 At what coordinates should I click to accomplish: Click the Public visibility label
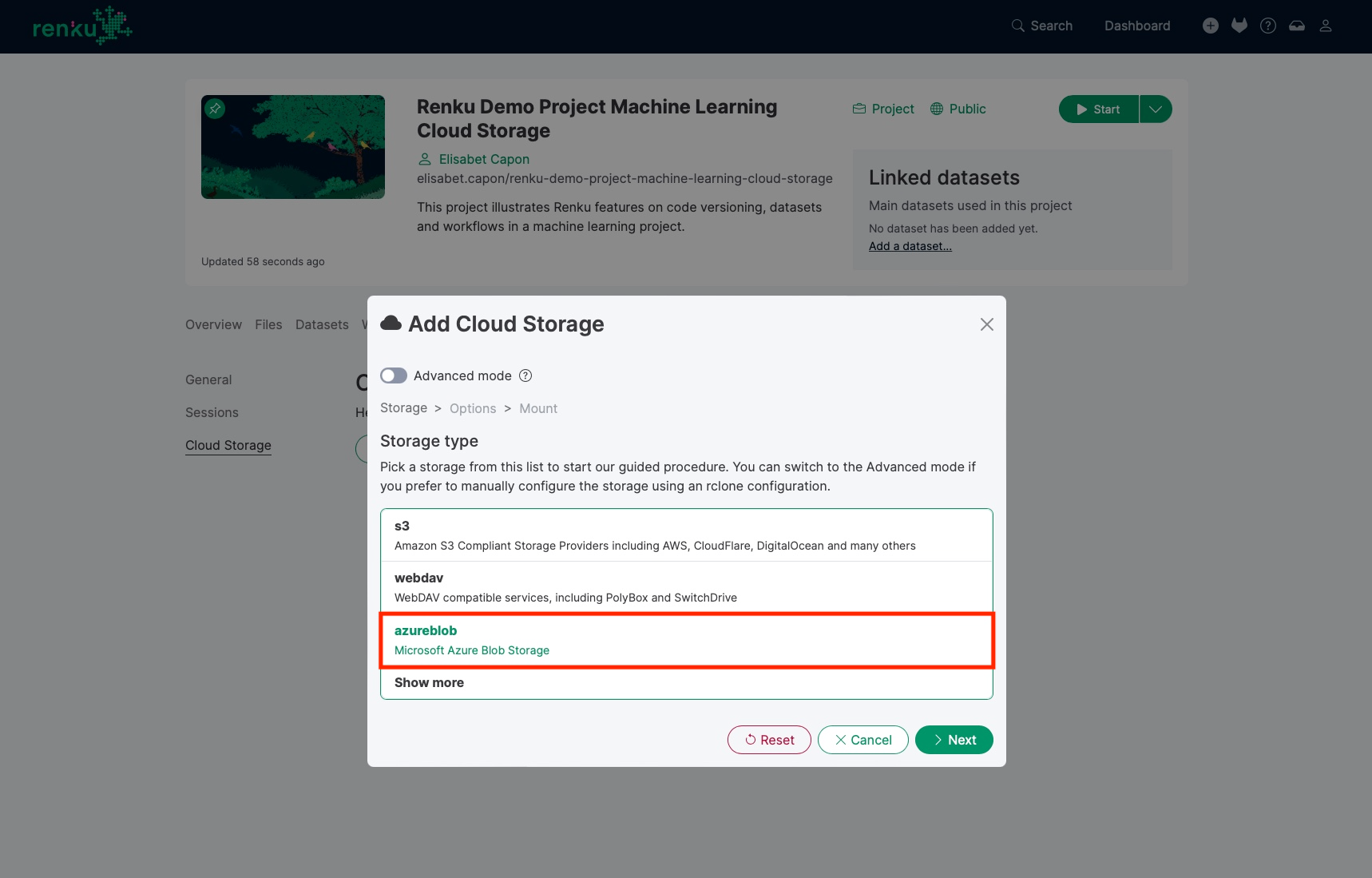958,109
